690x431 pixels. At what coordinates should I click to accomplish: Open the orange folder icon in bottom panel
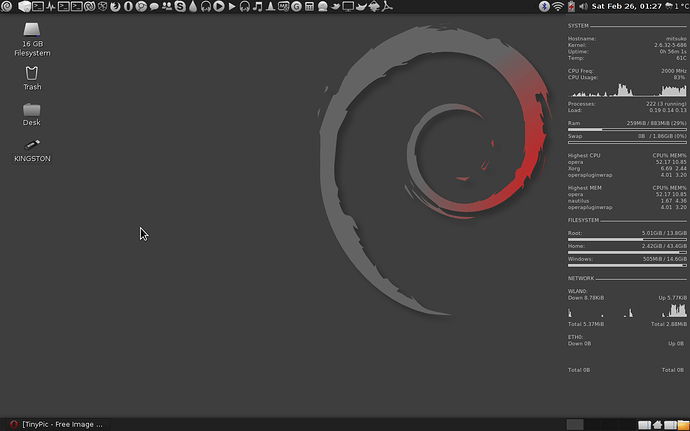pyautogui.click(x=683, y=424)
